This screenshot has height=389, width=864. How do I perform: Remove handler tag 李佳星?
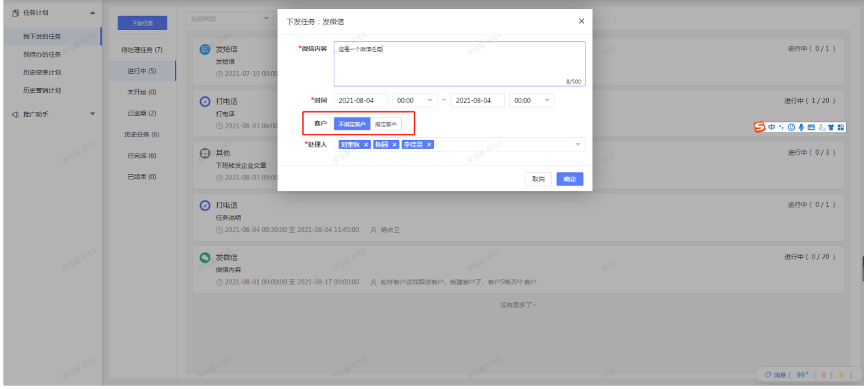pyautogui.click(x=429, y=144)
